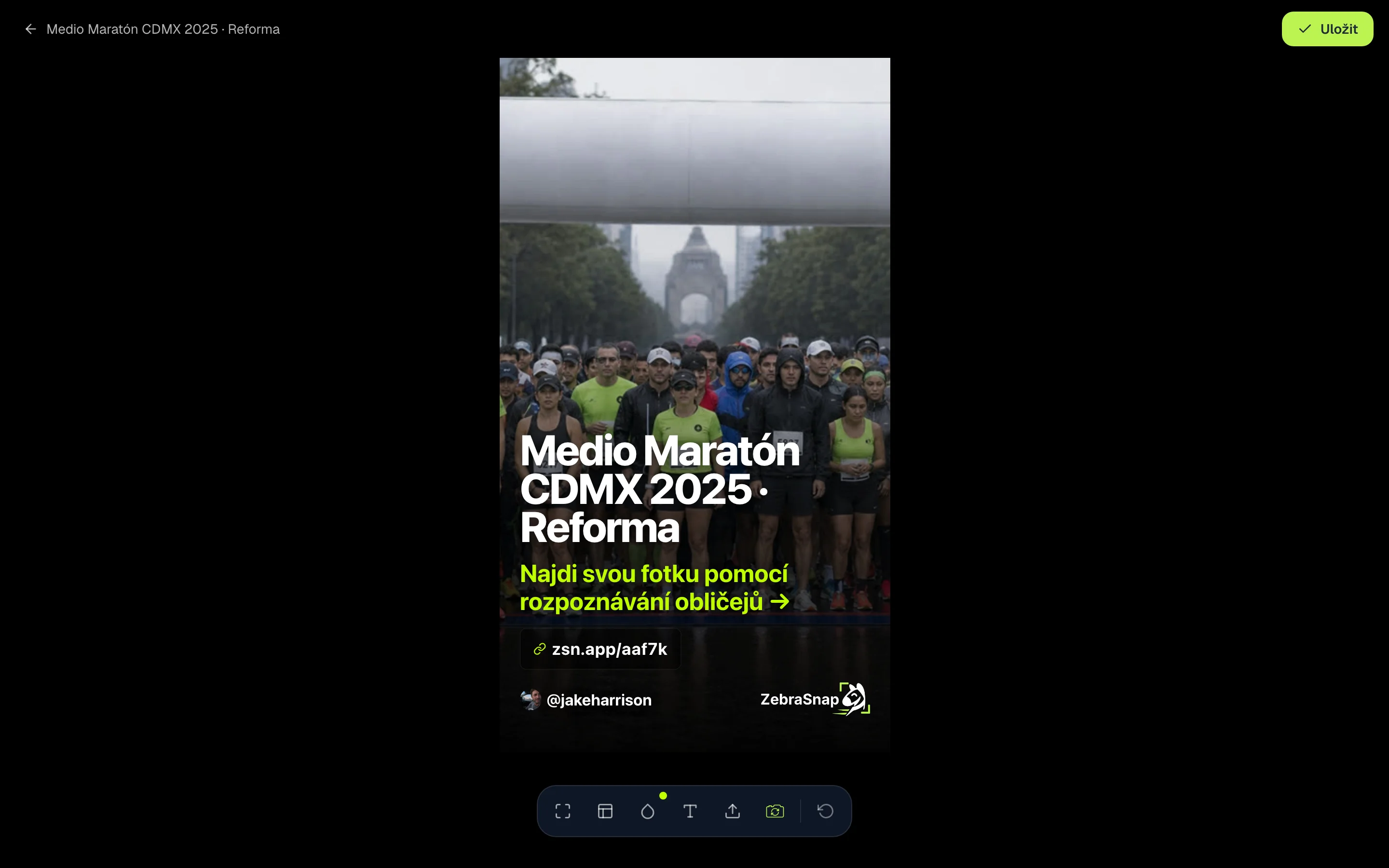Click the ZebraSnap brand text
This screenshot has width=1389, height=868.
800,699
